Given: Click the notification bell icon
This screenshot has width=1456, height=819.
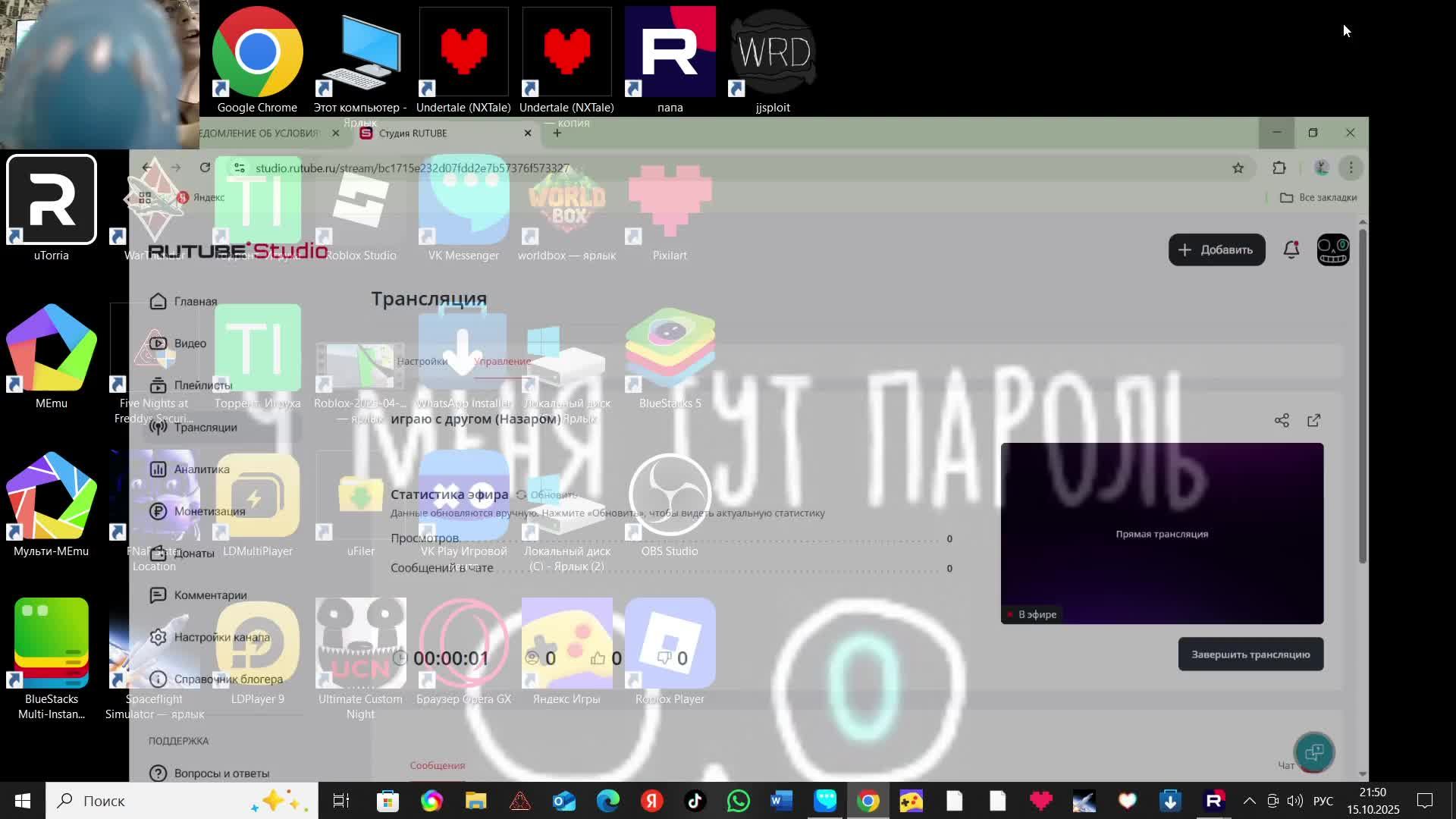Looking at the screenshot, I should [1291, 249].
